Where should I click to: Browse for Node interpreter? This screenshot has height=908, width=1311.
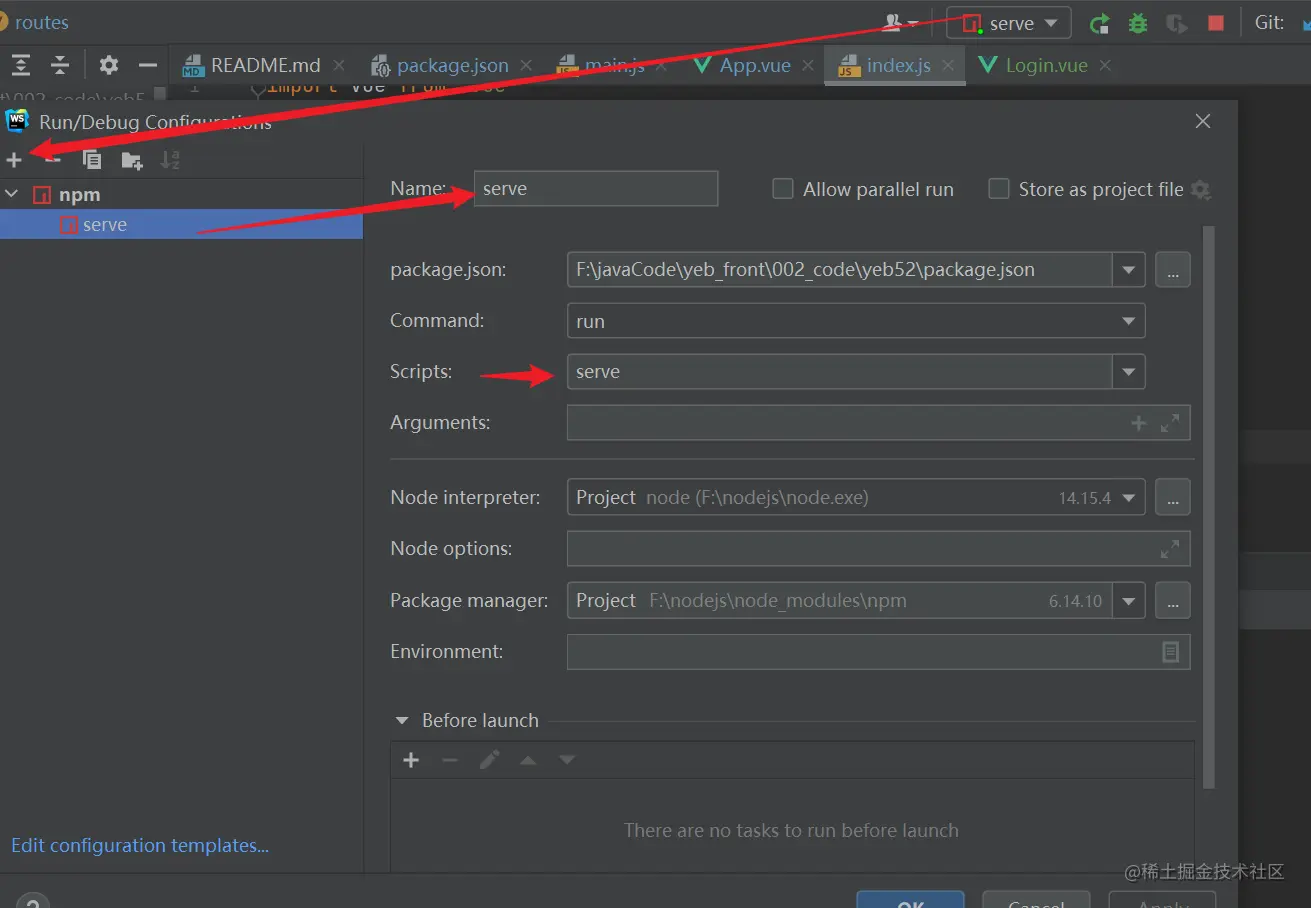1172,497
